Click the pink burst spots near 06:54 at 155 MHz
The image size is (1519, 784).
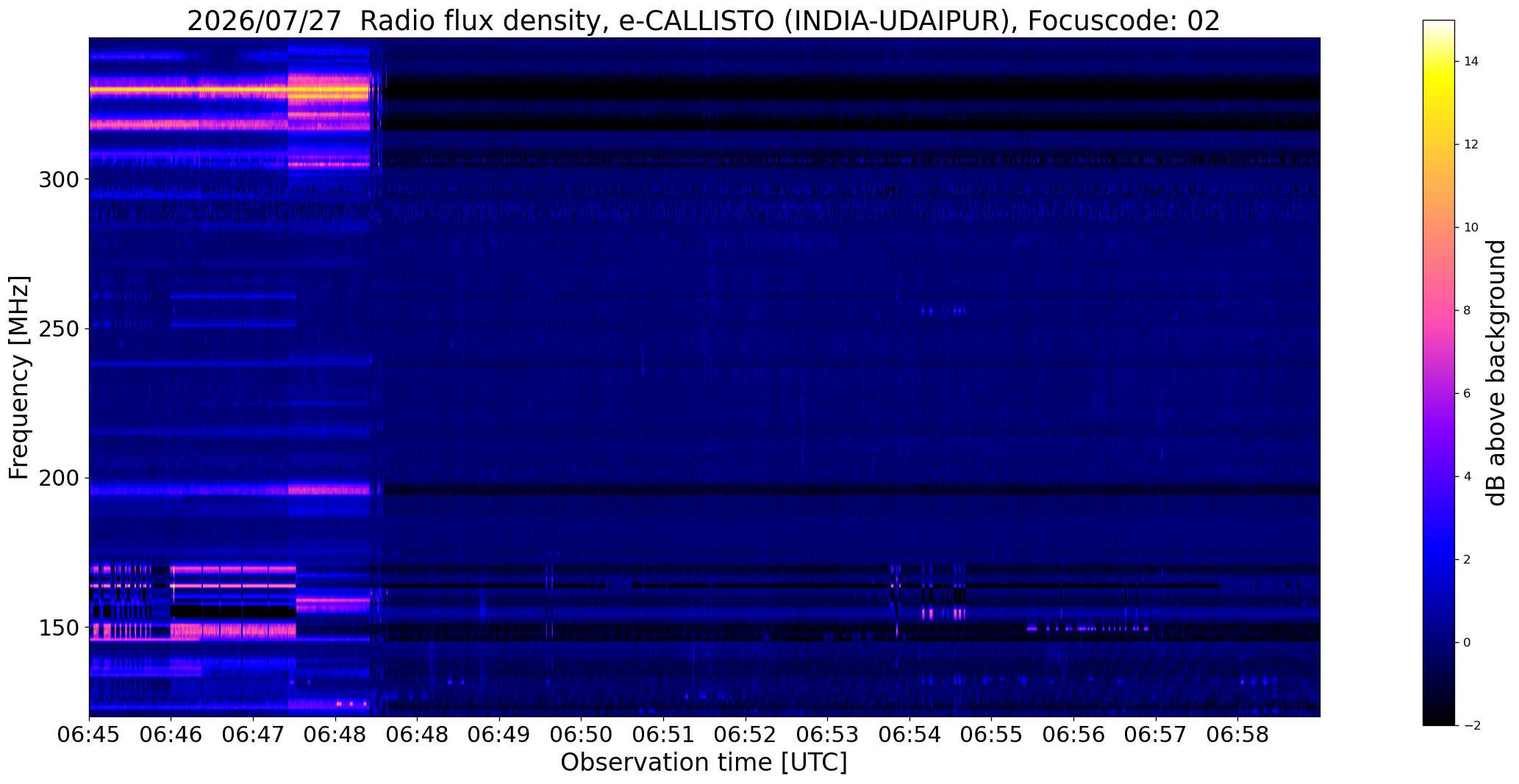point(943,613)
